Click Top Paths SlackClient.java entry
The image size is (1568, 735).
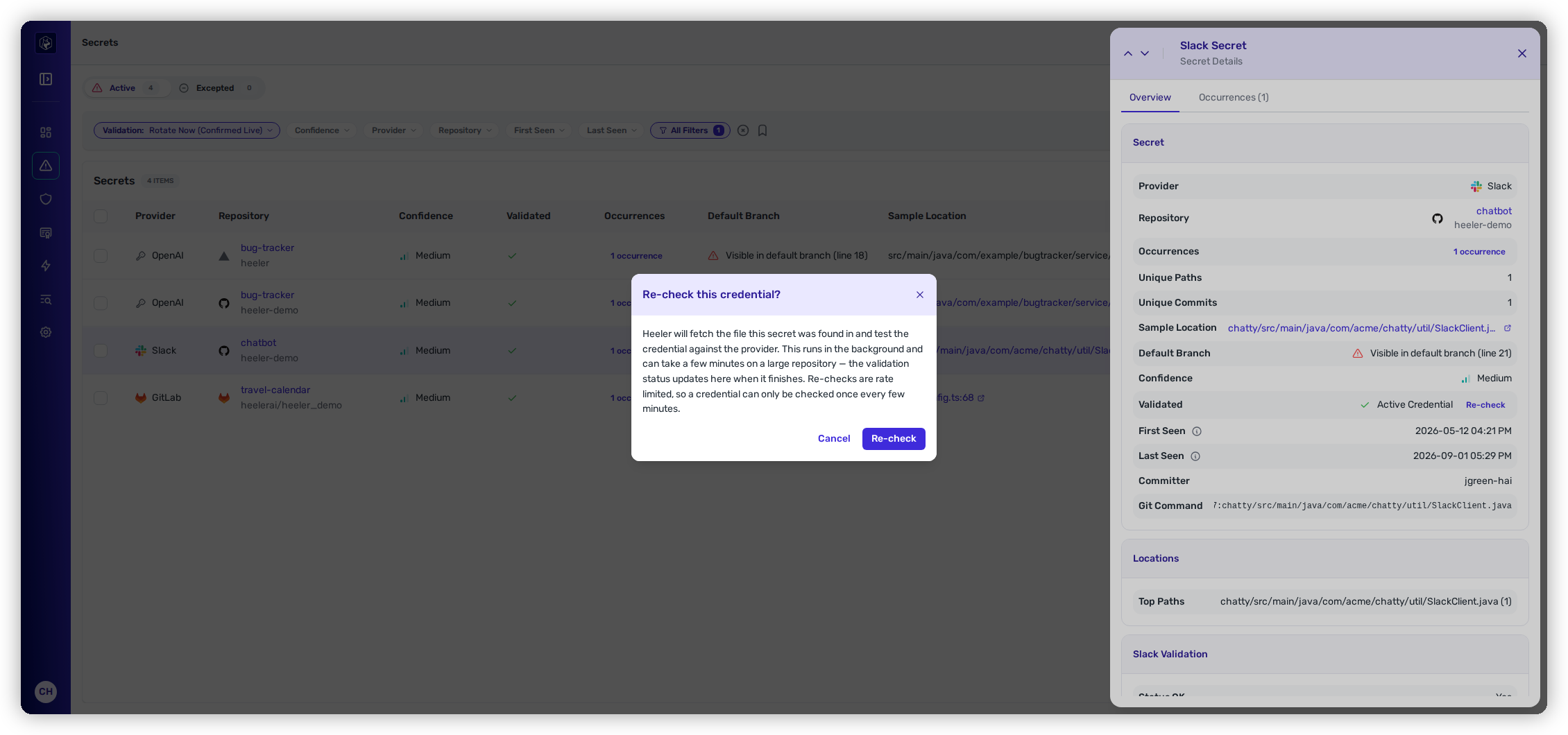[1365, 602]
